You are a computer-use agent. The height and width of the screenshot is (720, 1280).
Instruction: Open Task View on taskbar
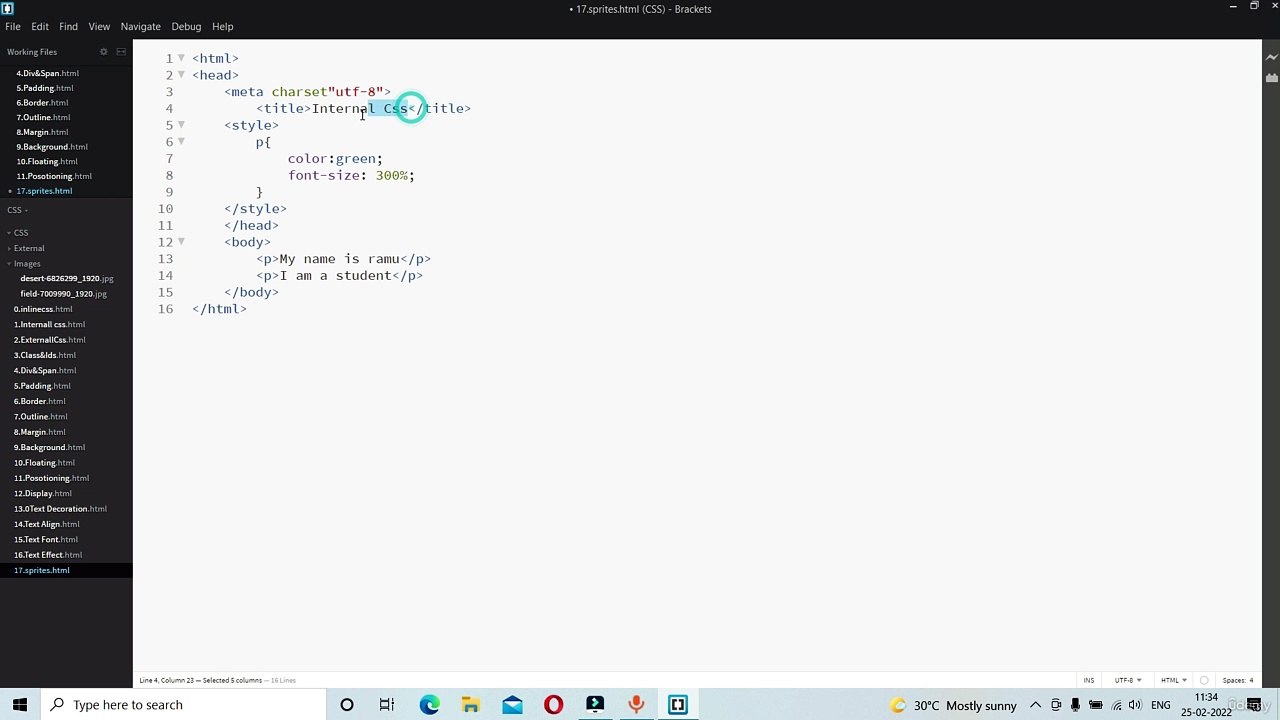(x=387, y=705)
